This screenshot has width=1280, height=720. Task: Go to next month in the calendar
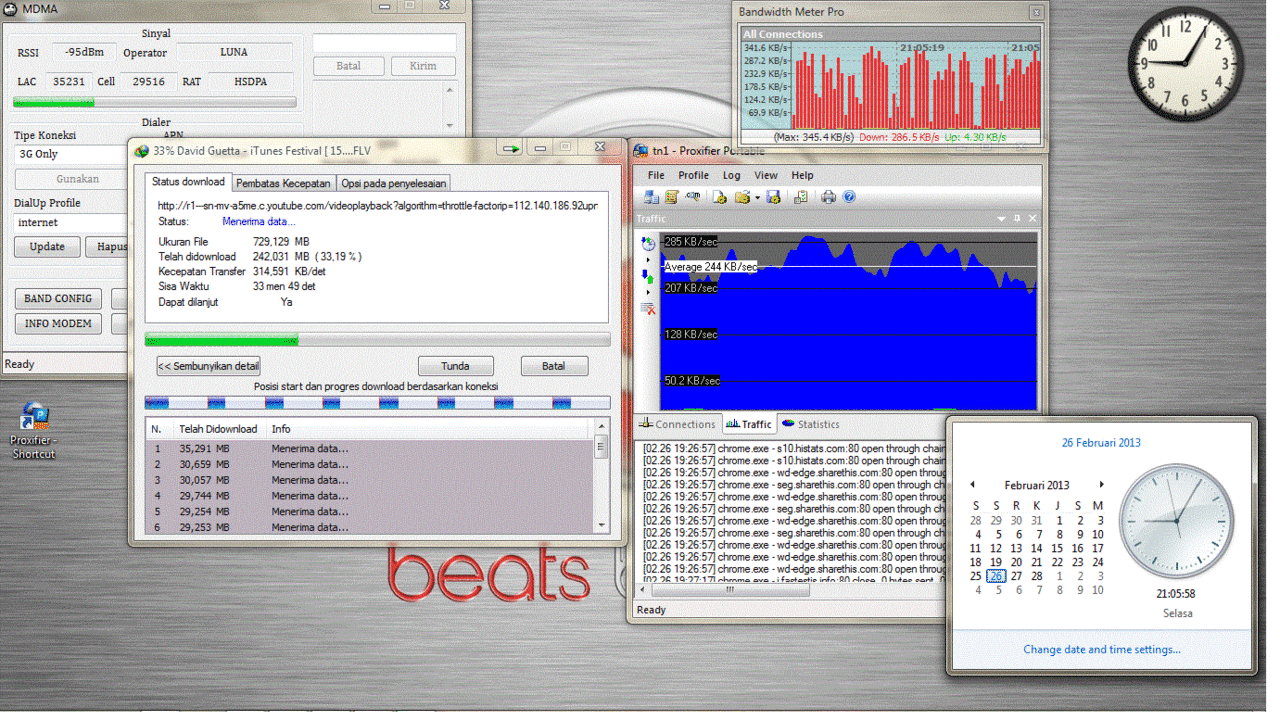point(1101,485)
